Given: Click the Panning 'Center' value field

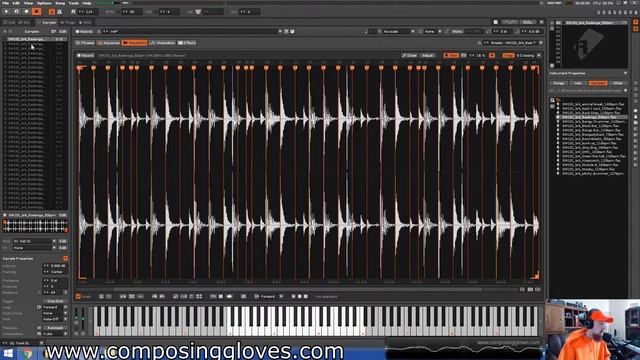Looking at the screenshot, I should click(x=55, y=272).
